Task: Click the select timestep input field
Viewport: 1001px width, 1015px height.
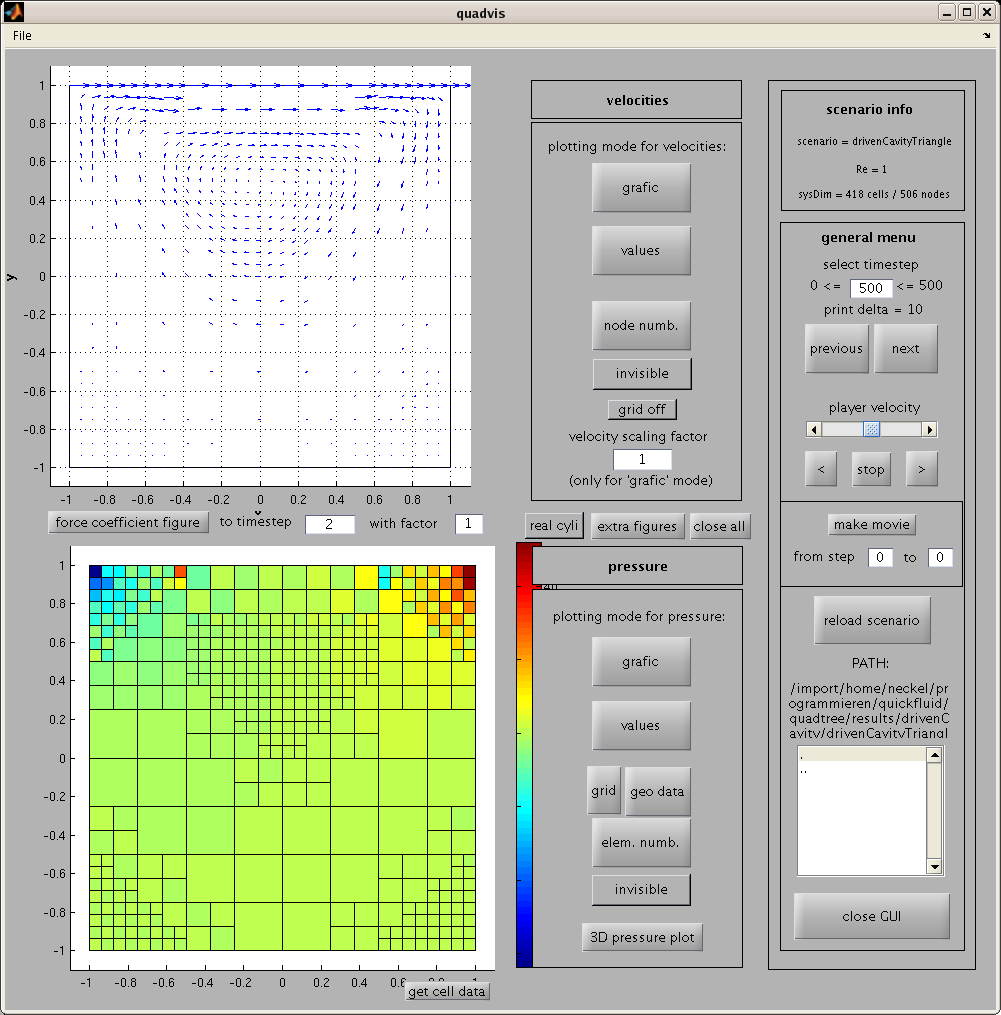Action: tap(871, 287)
